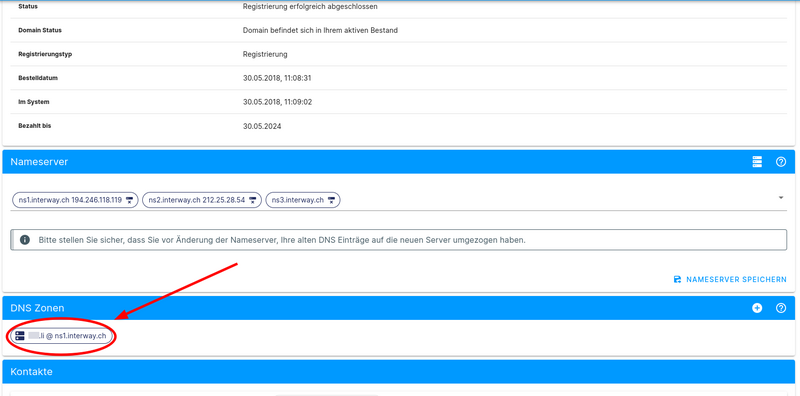Screen dimensions: 800x396
Task: Click the Bezahlt bis label
Action: [x=35, y=126]
